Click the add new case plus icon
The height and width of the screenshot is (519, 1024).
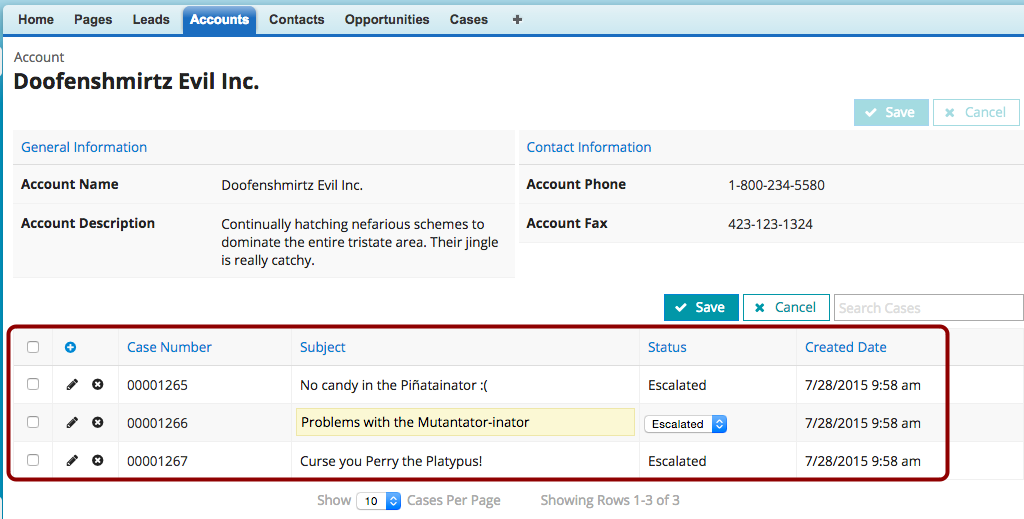pos(71,348)
